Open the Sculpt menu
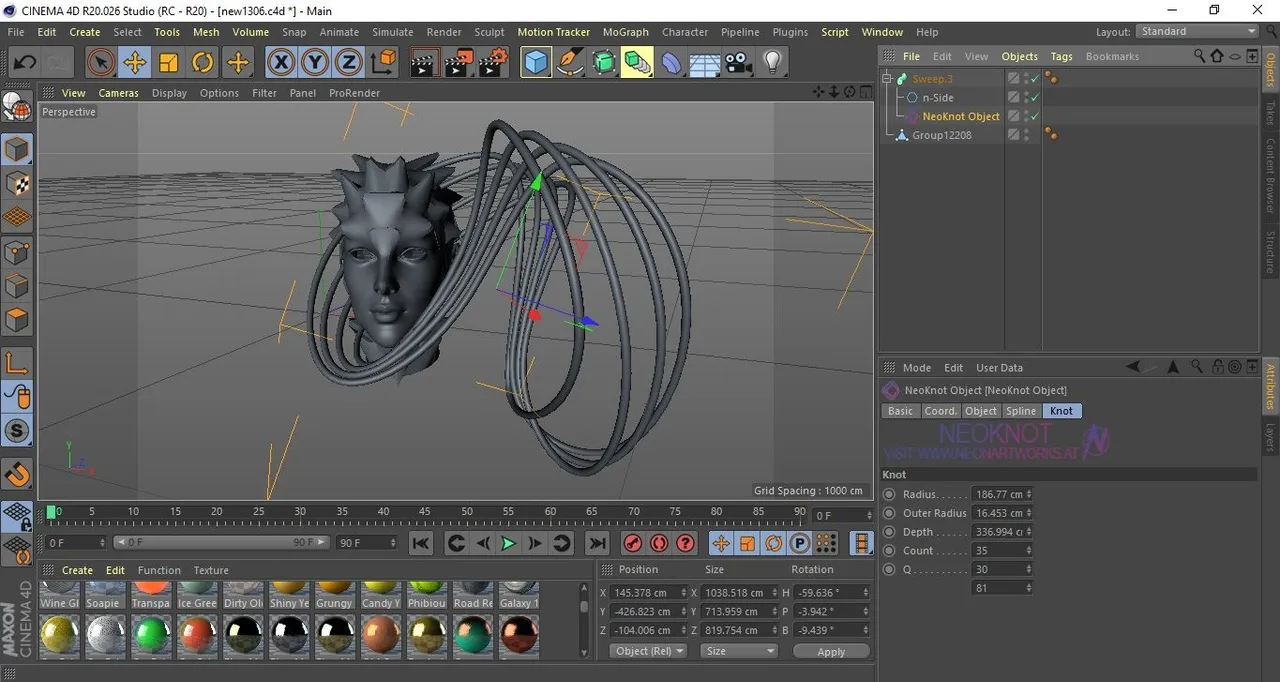The width and height of the screenshot is (1280, 682). coord(489,32)
